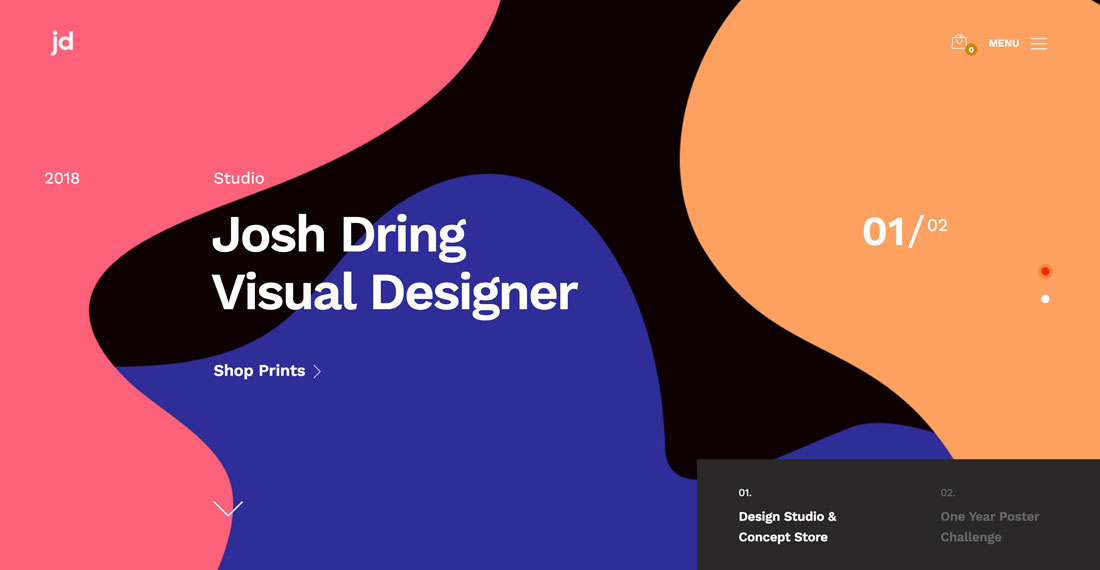Click the 2018 year label
This screenshot has height=570, width=1100.
click(x=62, y=179)
